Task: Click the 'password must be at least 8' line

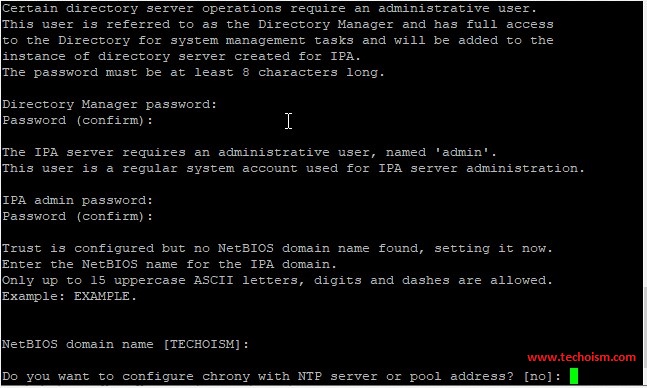Action: pyautogui.click(x=194, y=73)
